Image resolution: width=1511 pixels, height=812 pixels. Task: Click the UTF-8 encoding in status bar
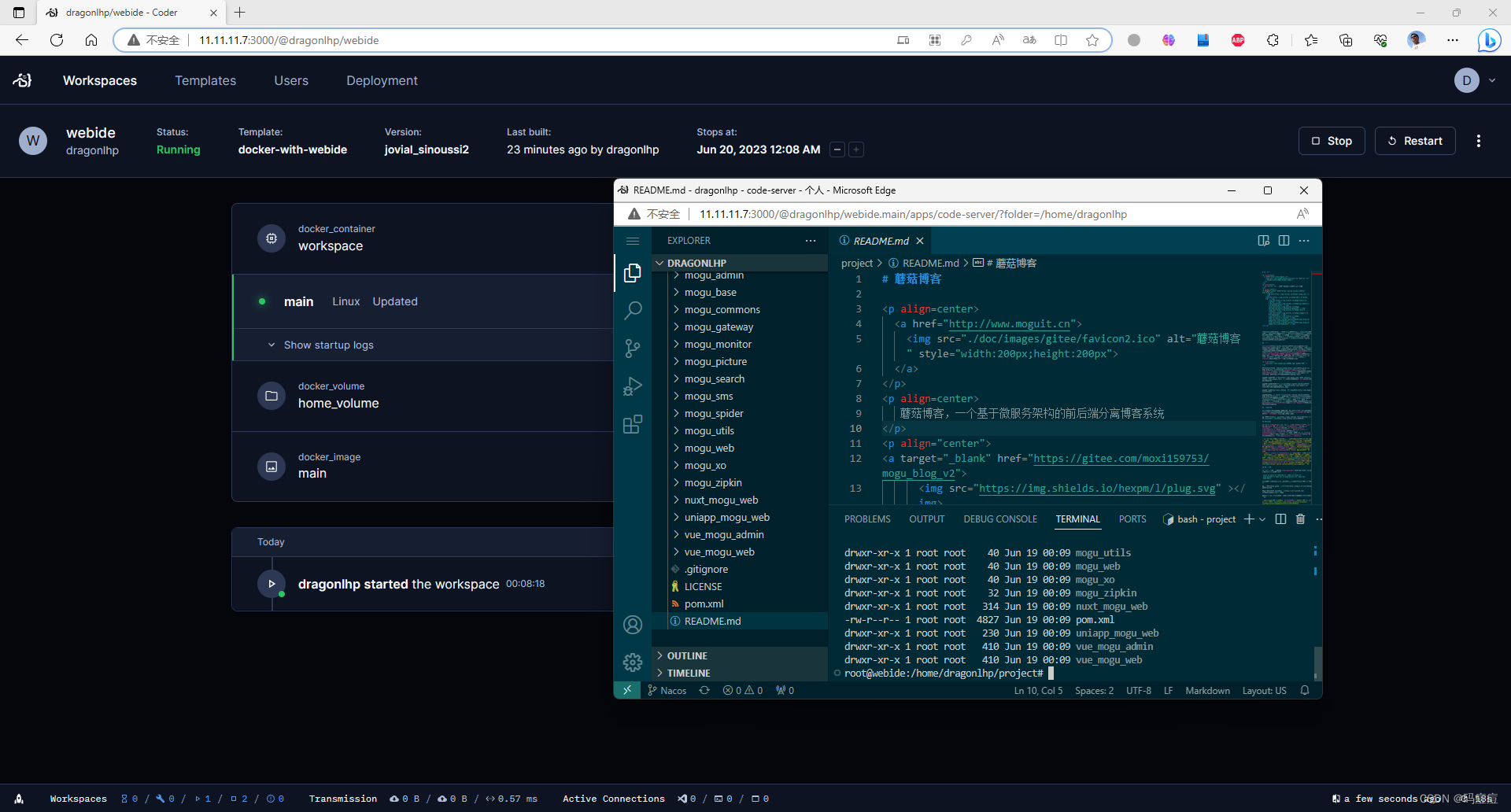(x=1138, y=690)
